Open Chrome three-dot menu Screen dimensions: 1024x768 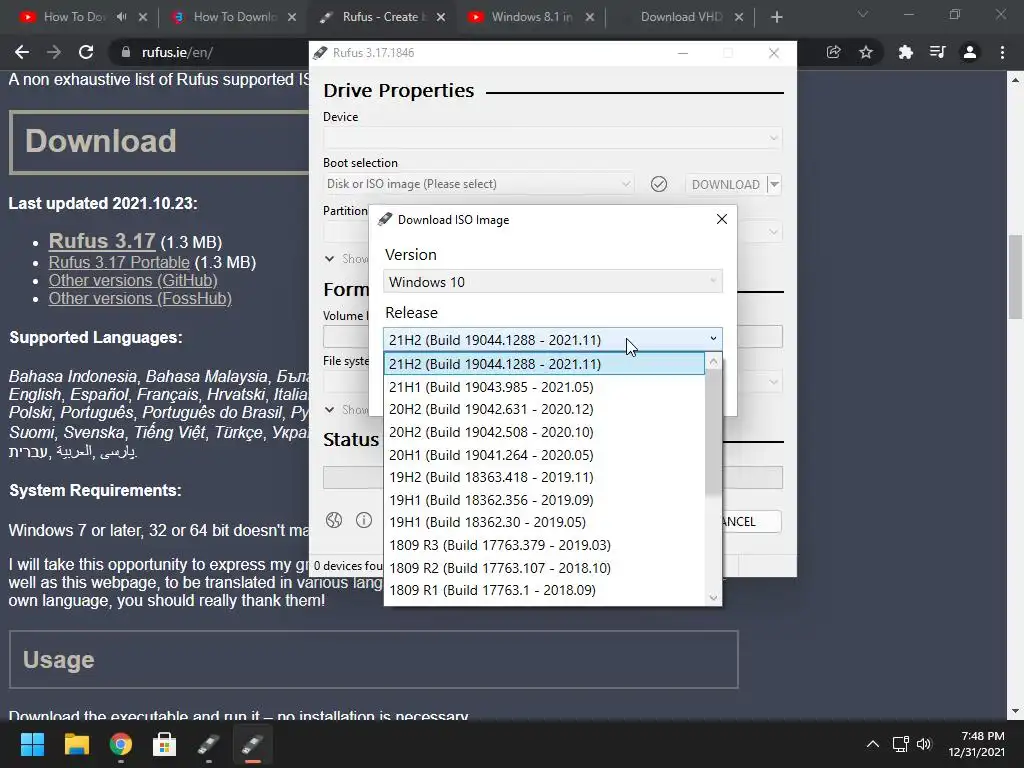click(x=1002, y=52)
